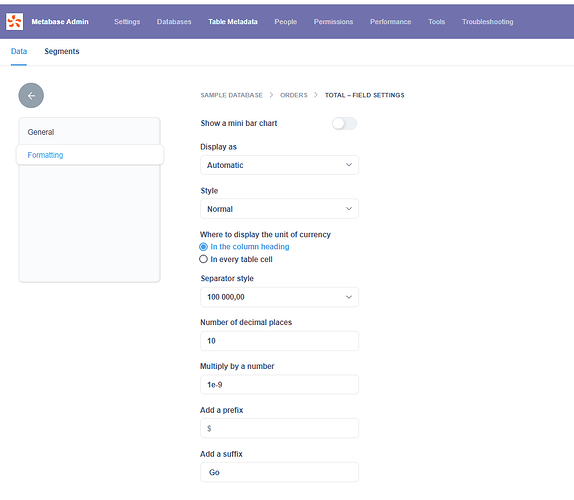Switch to the Segments tab
The height and width of the screenshot is (500, 574).
(62, 51)
